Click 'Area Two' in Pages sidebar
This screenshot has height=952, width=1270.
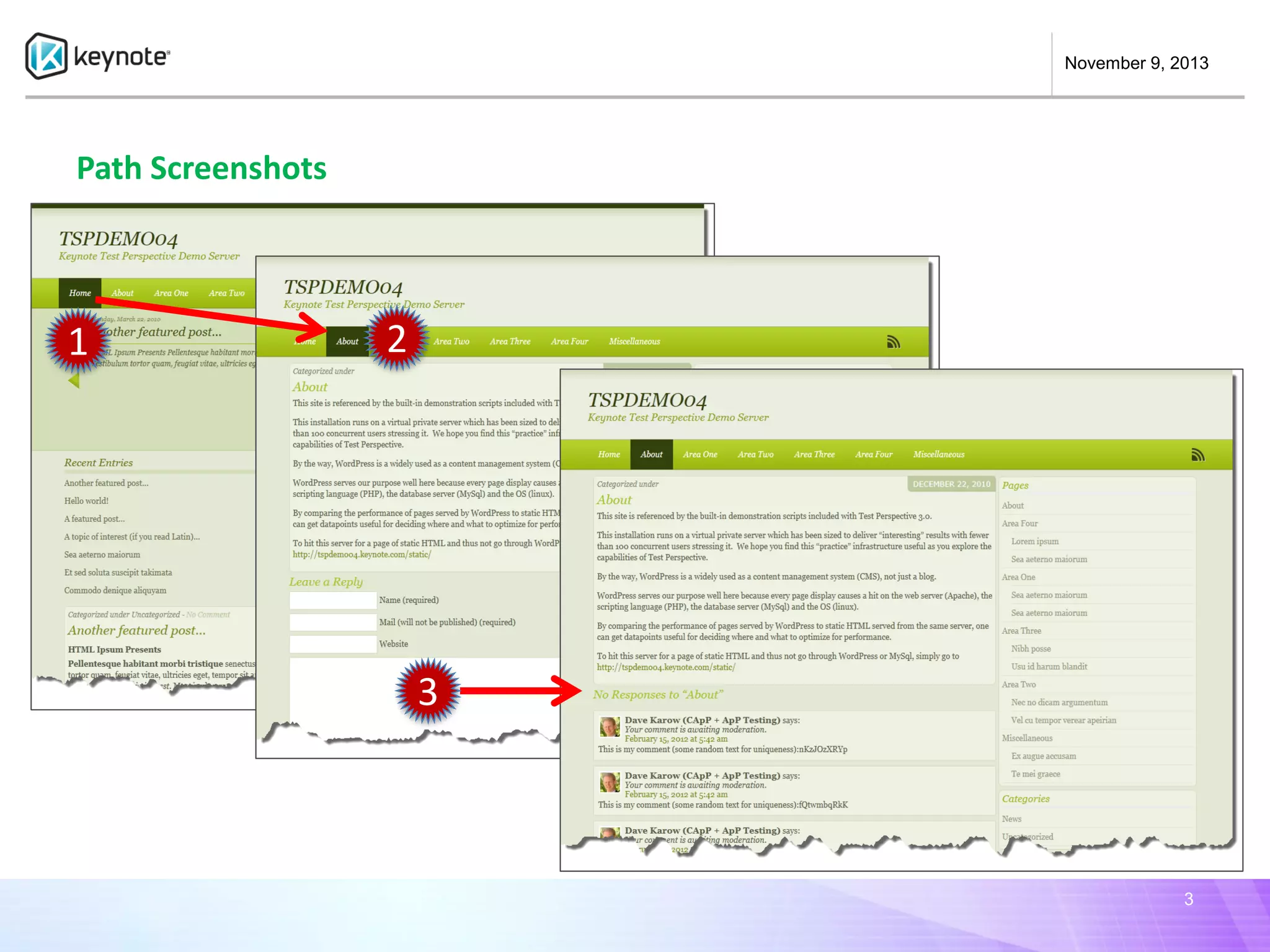pyautogui.click(x=1019, y=685)
